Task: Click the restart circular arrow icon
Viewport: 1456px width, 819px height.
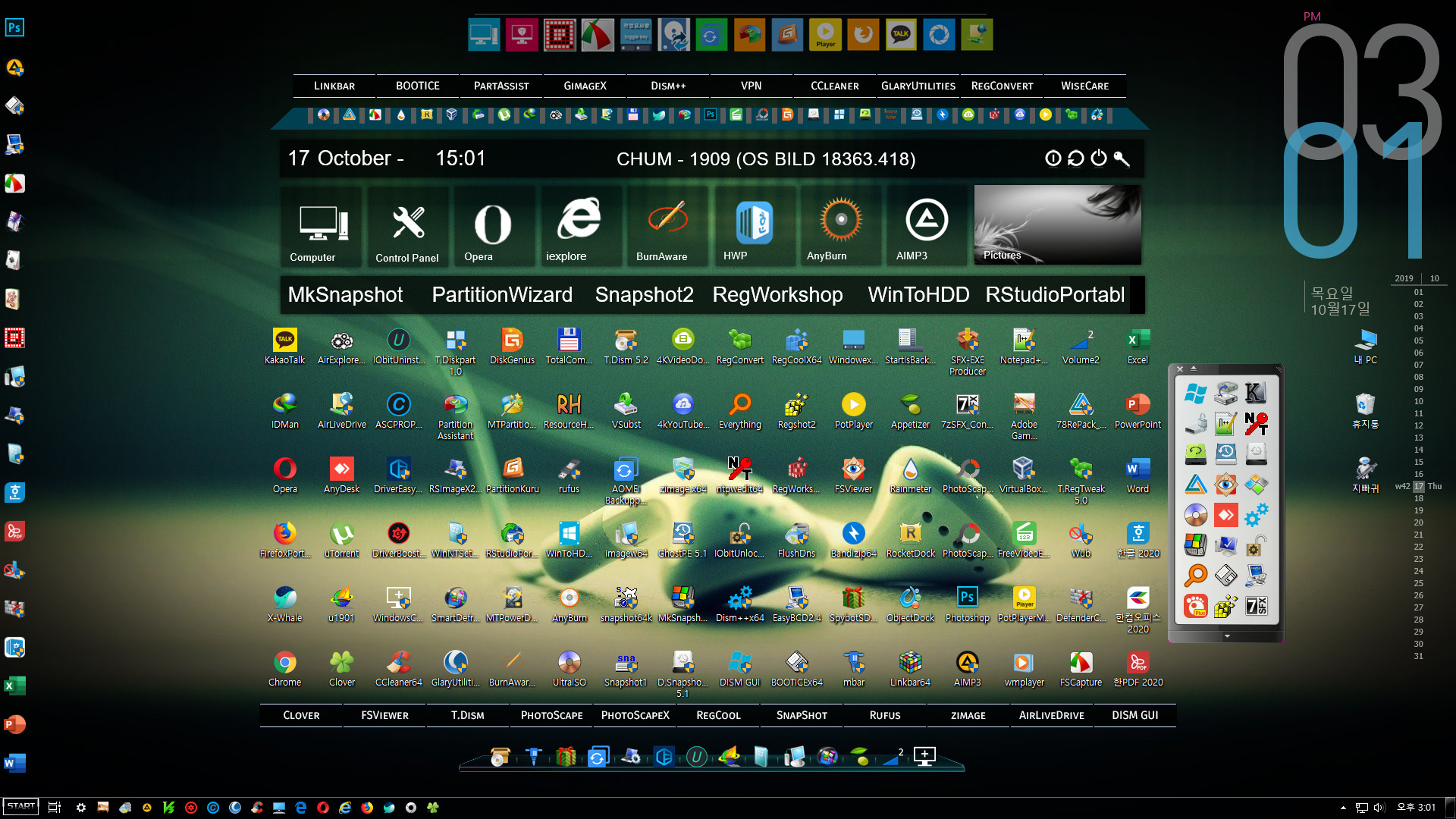Action: [1075, 158]
